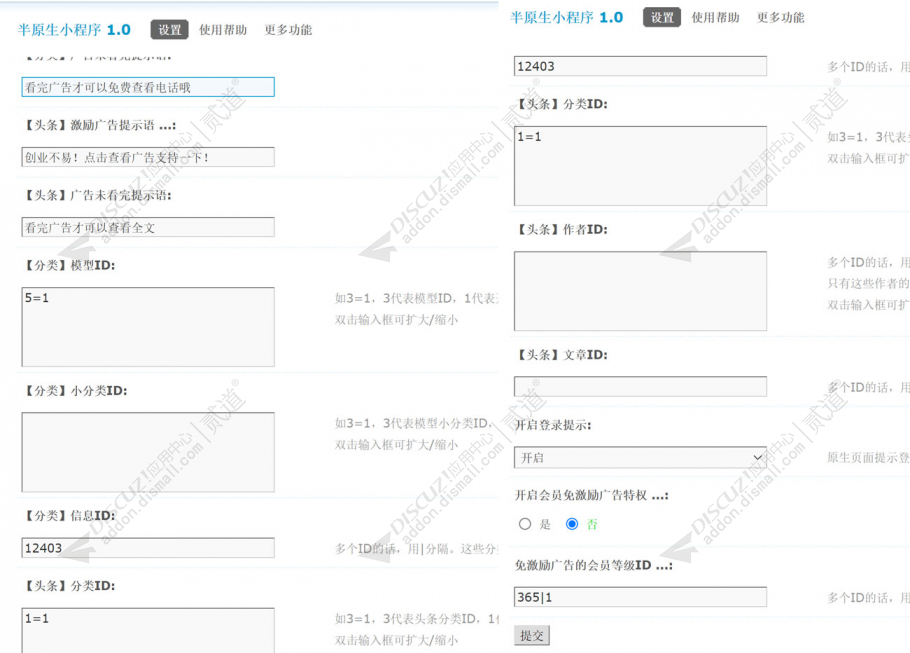910x653 pixels.
Task: Click the 【头条】作者ID label
Action: point(561,229)
